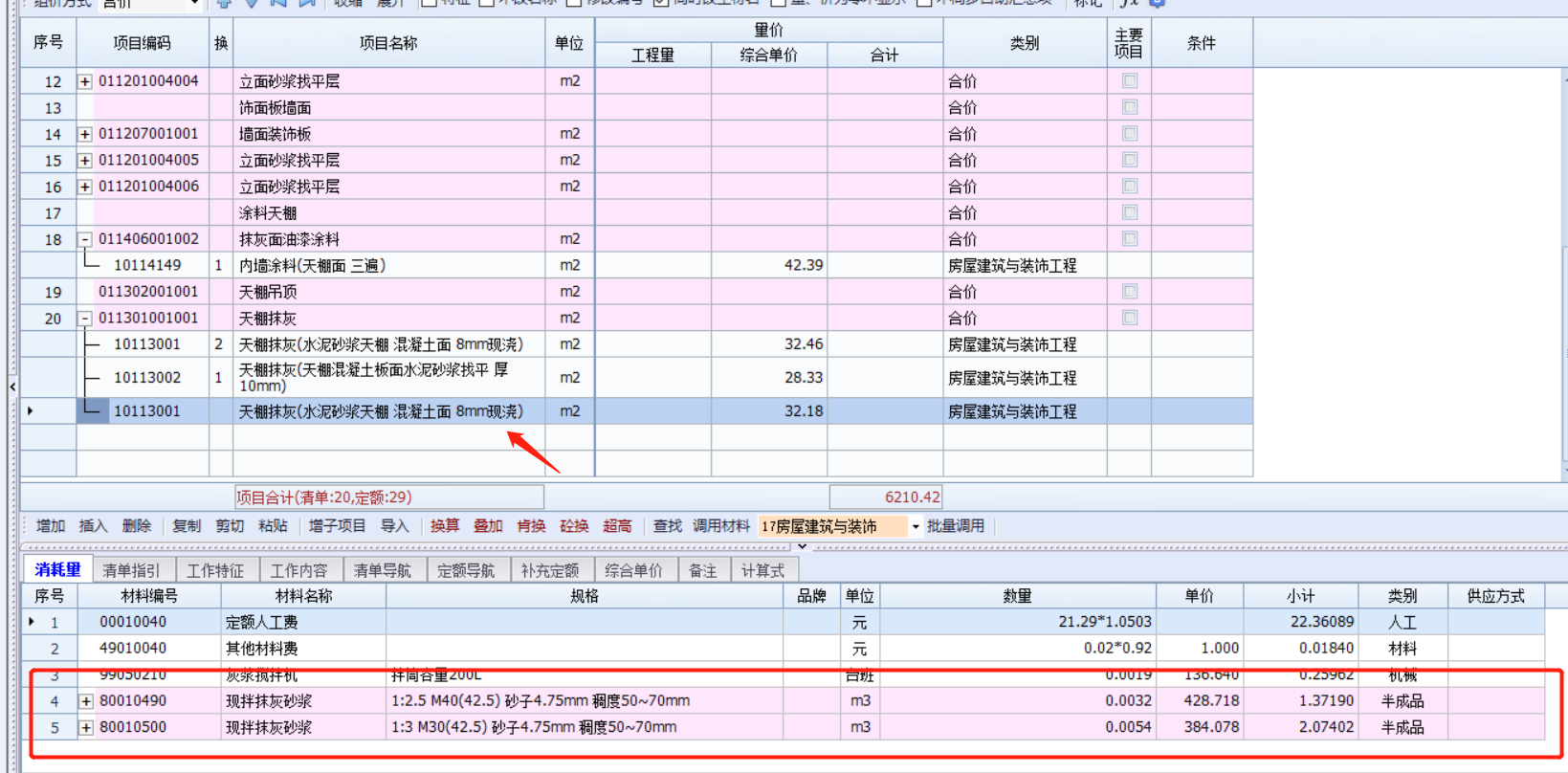Enable 主要项目 checkbox for 涂料天棚 row

(1130, 212)
